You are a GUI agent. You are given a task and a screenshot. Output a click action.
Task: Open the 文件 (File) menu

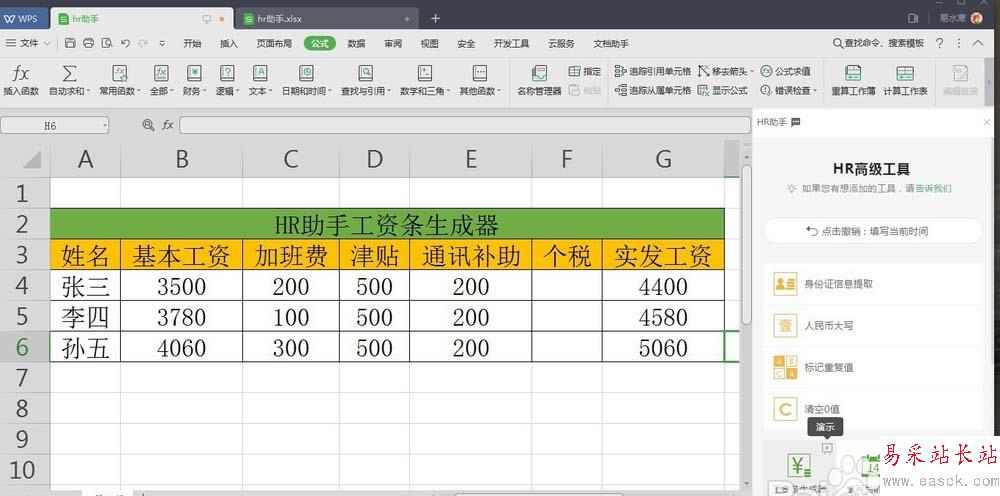pyautogui.click(x=29, y=43)
